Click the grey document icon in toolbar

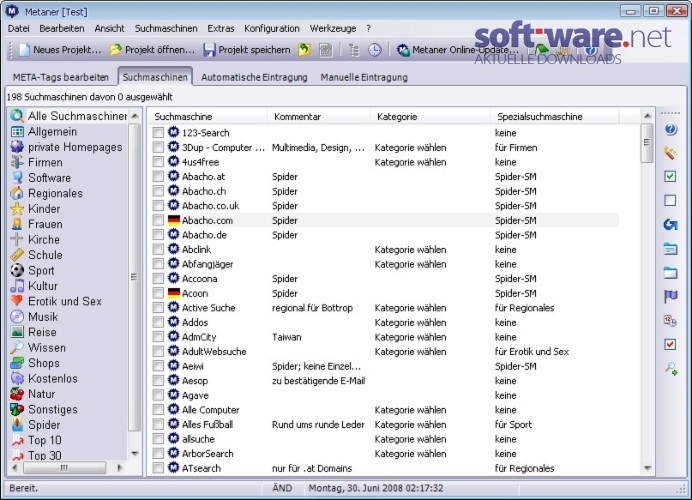coord(326,50)
